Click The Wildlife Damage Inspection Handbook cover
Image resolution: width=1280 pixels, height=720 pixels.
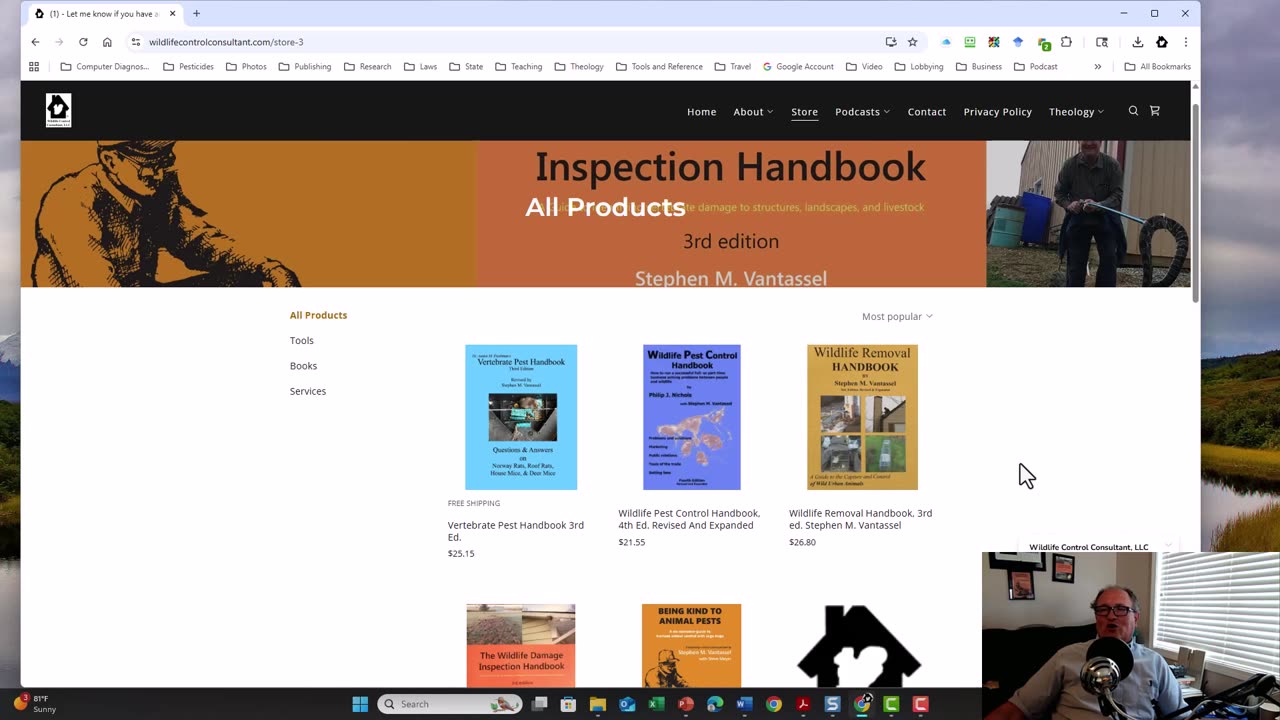[521, 646]
